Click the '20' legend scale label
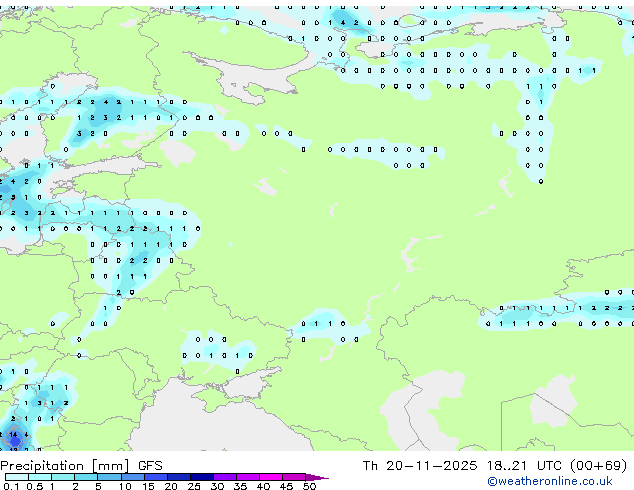634x490 pixels. 171,486
